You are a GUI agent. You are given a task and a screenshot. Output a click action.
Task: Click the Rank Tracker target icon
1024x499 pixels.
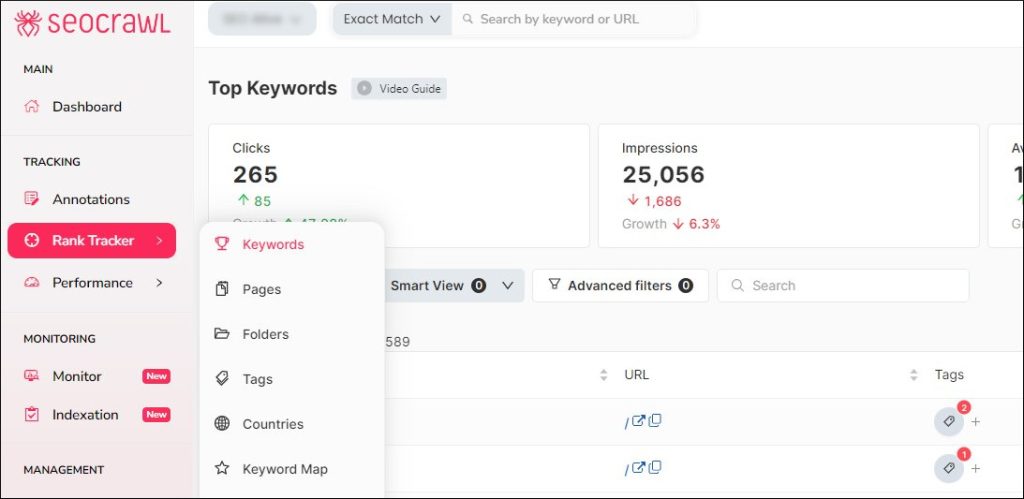(x=31, y=240)
